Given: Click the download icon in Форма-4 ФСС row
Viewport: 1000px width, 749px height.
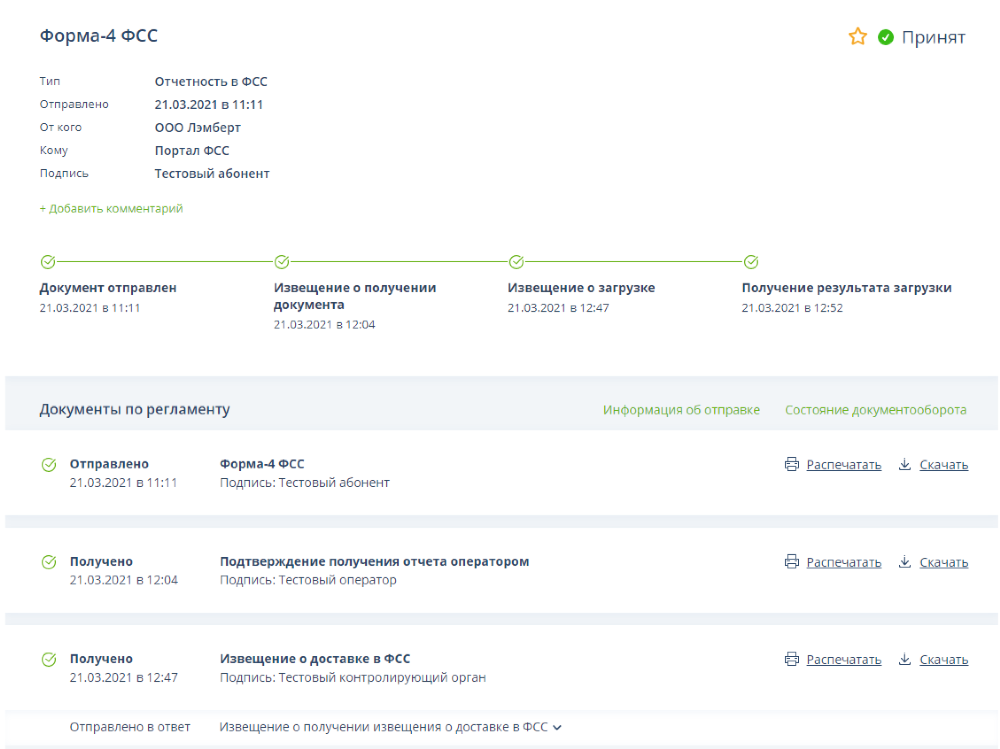Looking at the screenshot, I should [904, 464].
